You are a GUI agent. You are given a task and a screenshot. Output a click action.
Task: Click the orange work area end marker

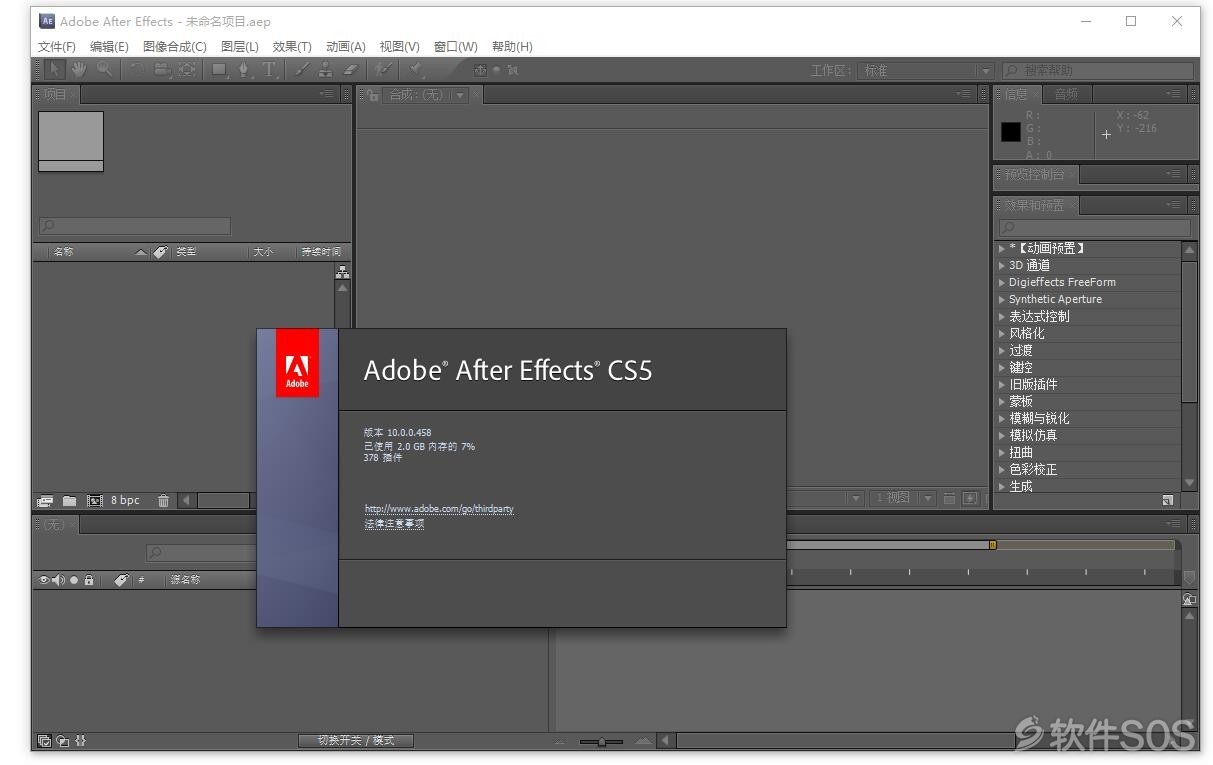[x=992, y=545]
